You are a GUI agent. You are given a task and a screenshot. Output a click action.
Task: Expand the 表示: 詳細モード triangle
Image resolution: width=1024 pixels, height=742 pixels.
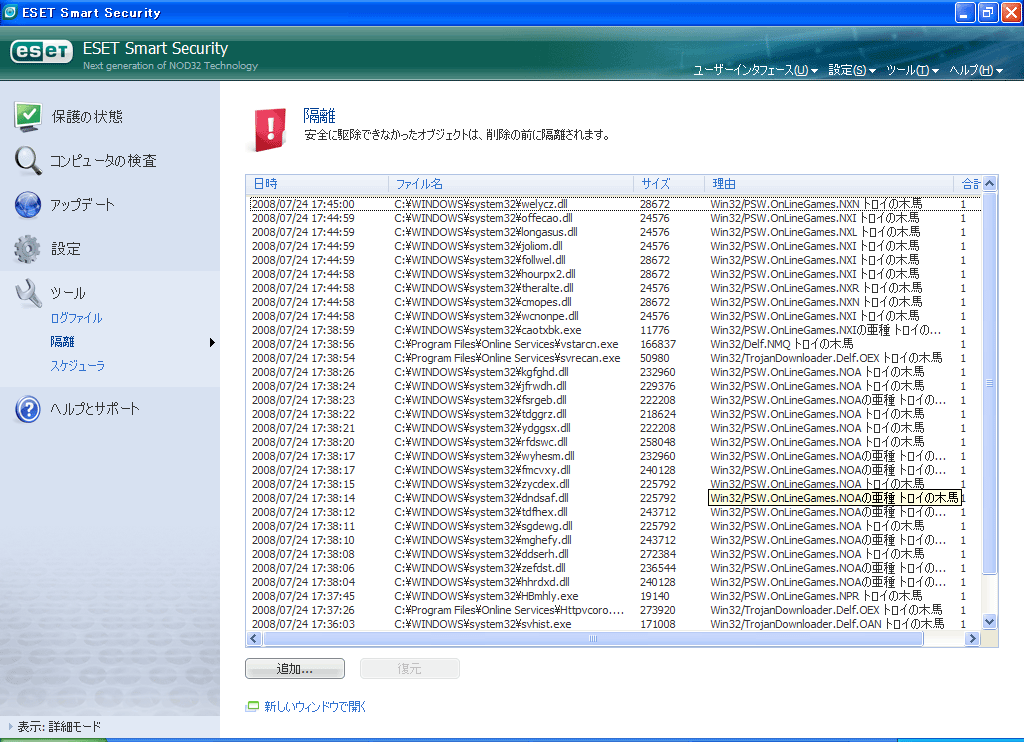pos(10,726)
